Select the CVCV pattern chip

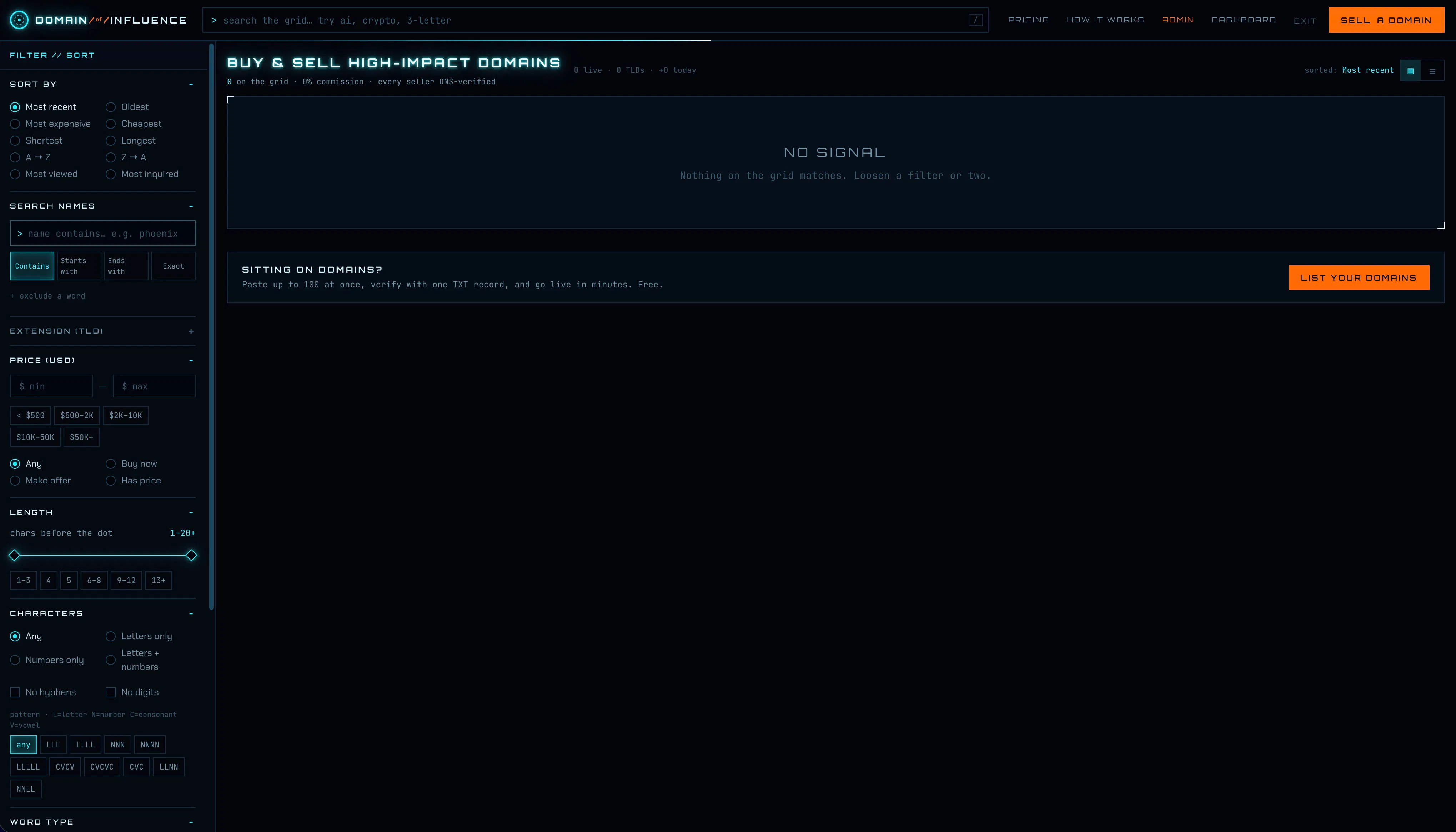[65, 767]
